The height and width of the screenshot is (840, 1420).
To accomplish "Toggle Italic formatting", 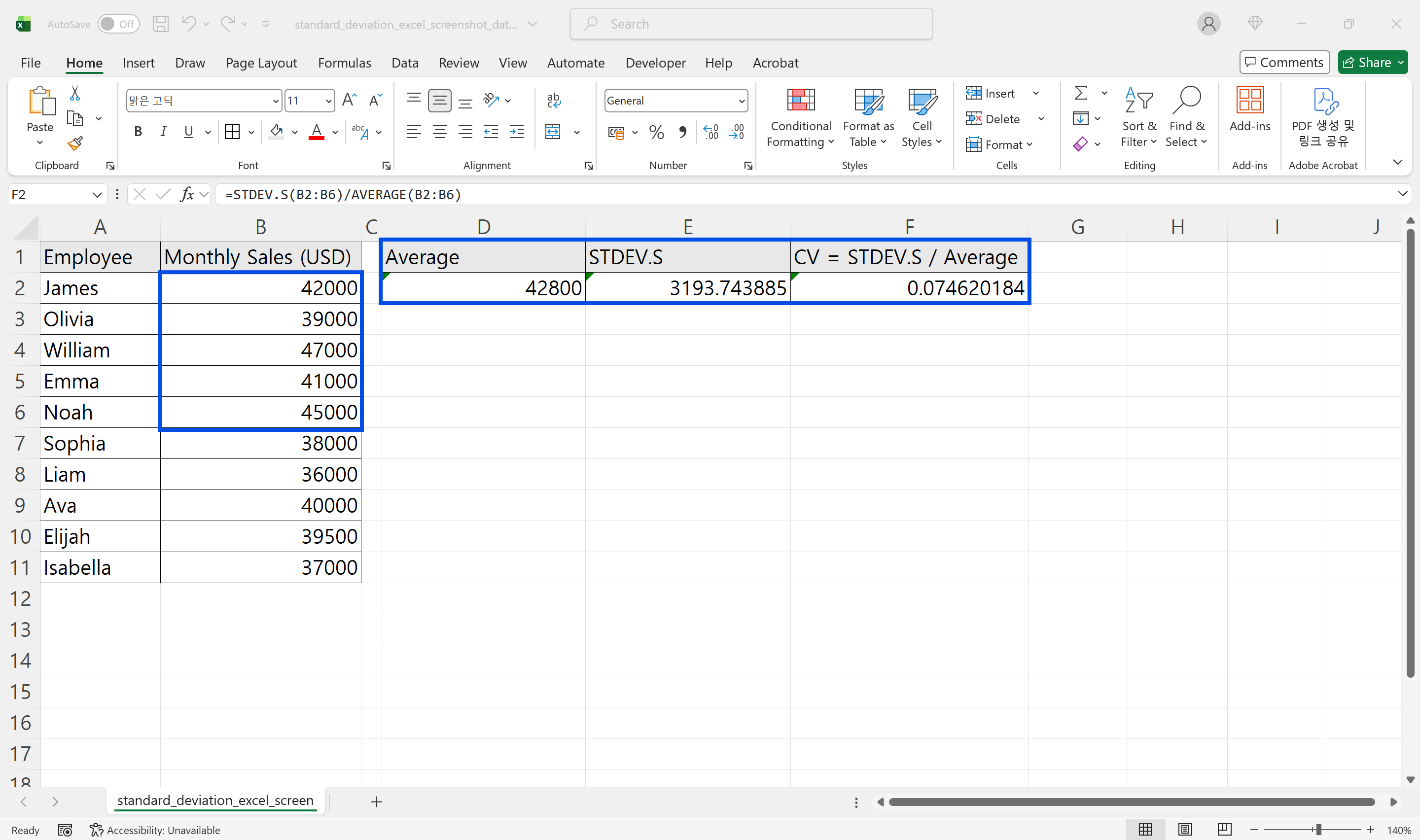I will coord(163,132).
